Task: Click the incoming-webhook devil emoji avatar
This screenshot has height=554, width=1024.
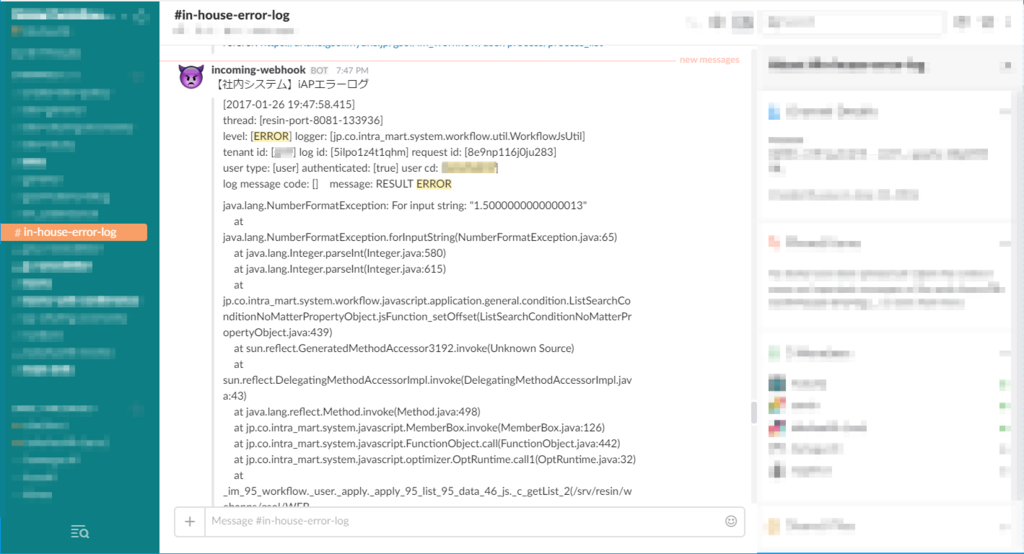Action: 191,78
